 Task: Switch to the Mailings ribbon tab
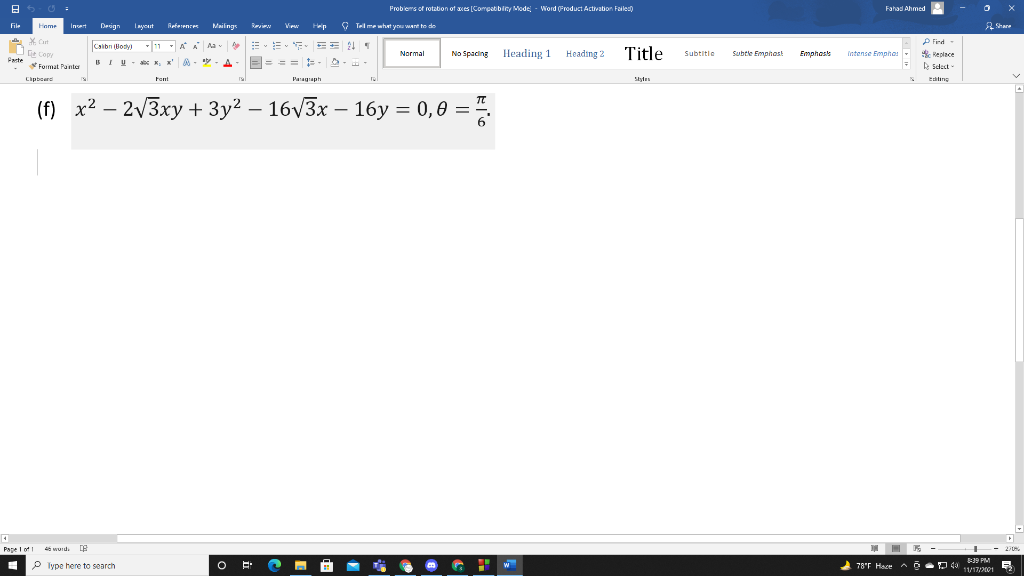[x=223, y=26]
